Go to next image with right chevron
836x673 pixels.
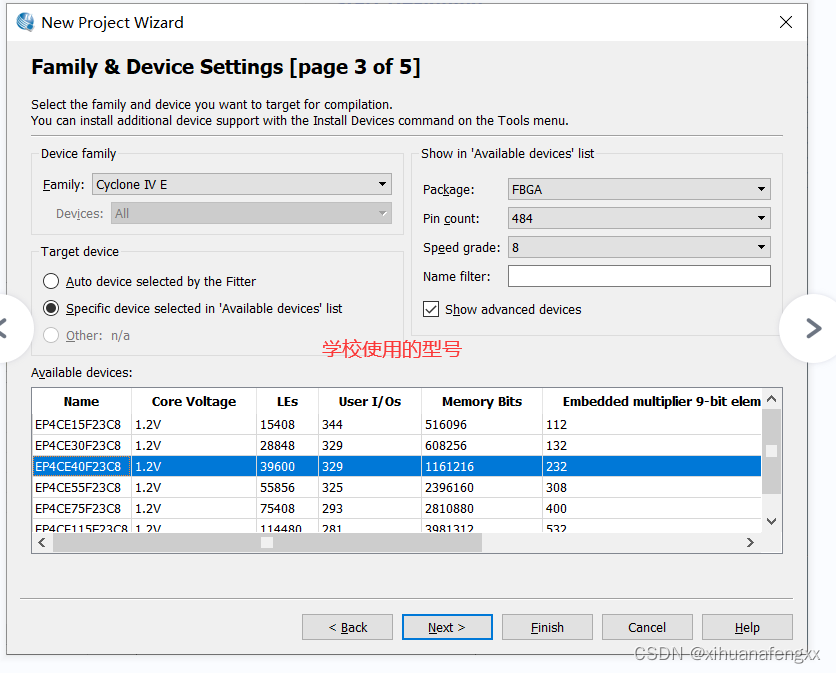[x=813, y=328]
